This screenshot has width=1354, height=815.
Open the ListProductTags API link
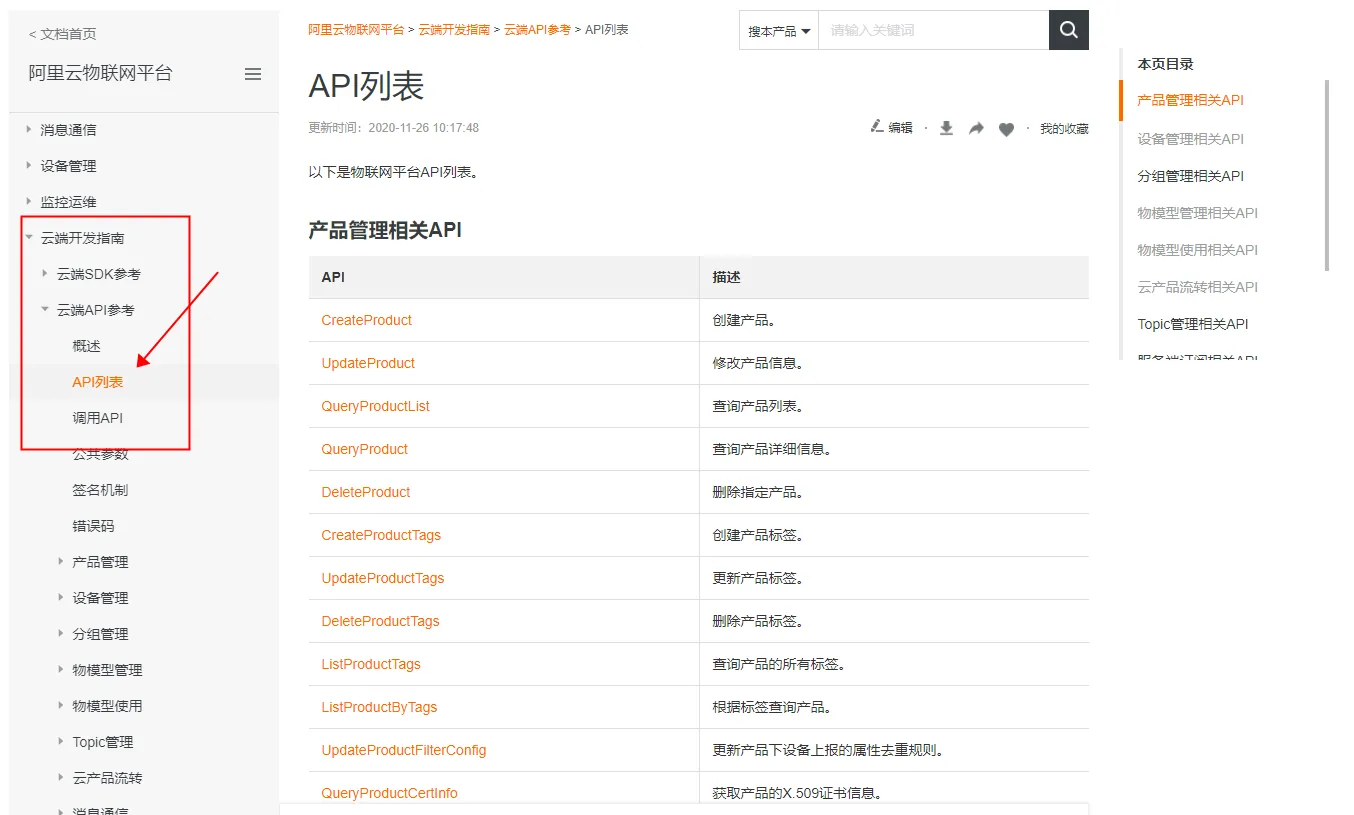click(x=371, y=664)
